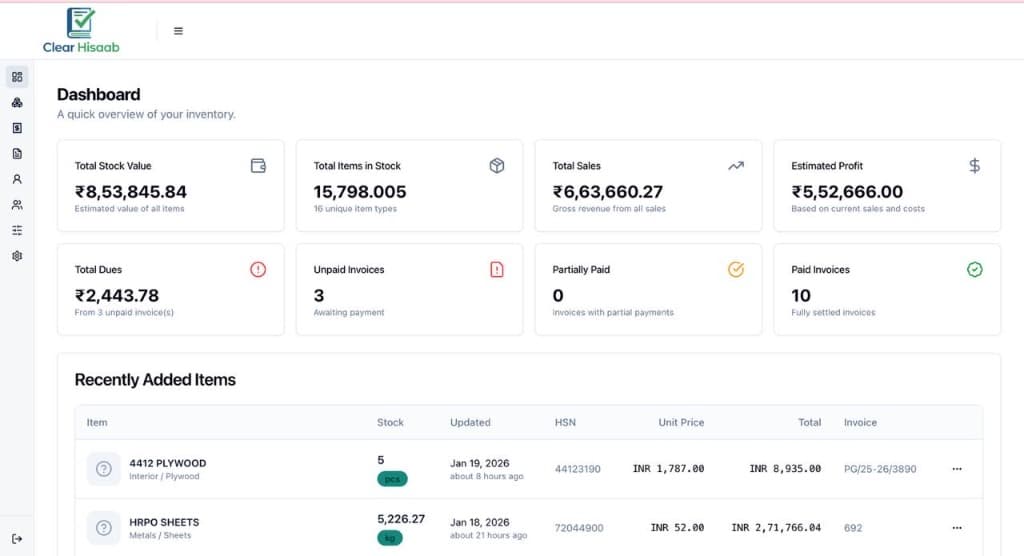Click the Jan 18, 2026 updated date

pos(479,522)
